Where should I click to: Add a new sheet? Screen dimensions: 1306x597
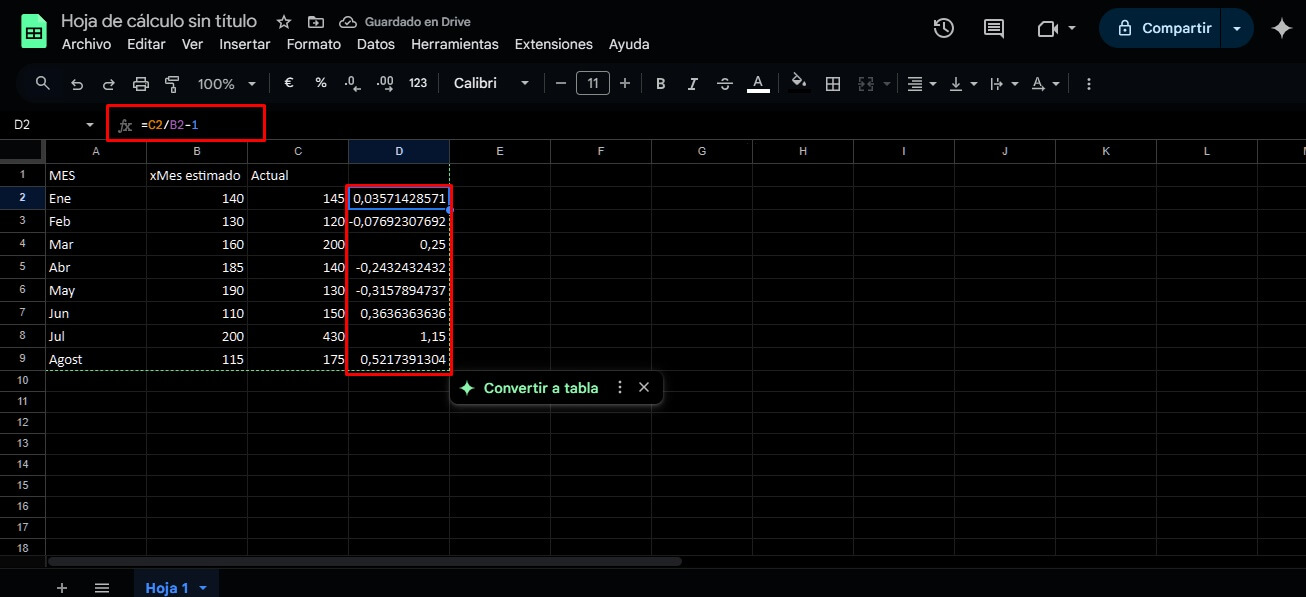pyautogui.click(x=62, y=588)
